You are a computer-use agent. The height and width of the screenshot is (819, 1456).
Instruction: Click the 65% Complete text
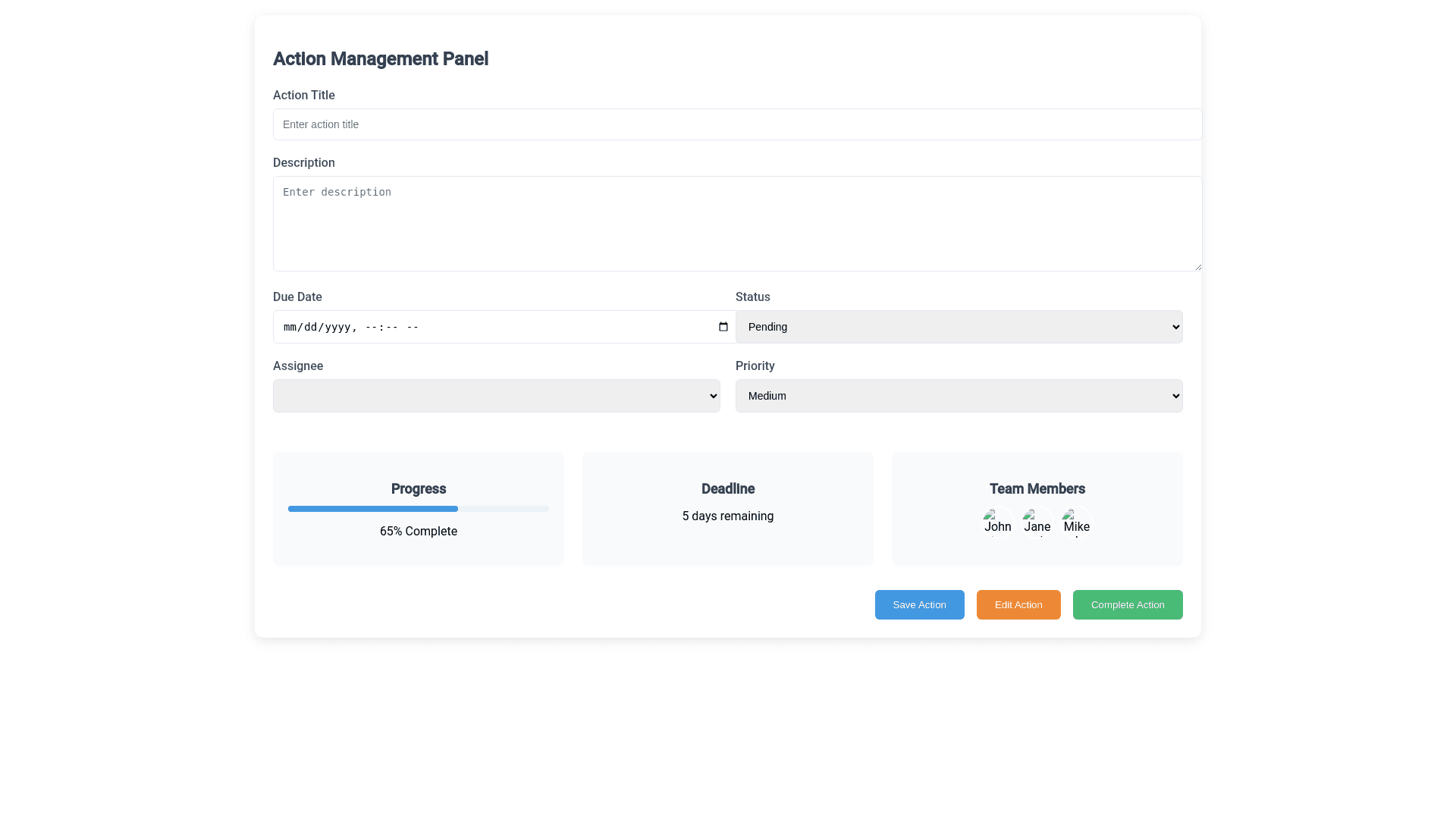coord(418,531)
